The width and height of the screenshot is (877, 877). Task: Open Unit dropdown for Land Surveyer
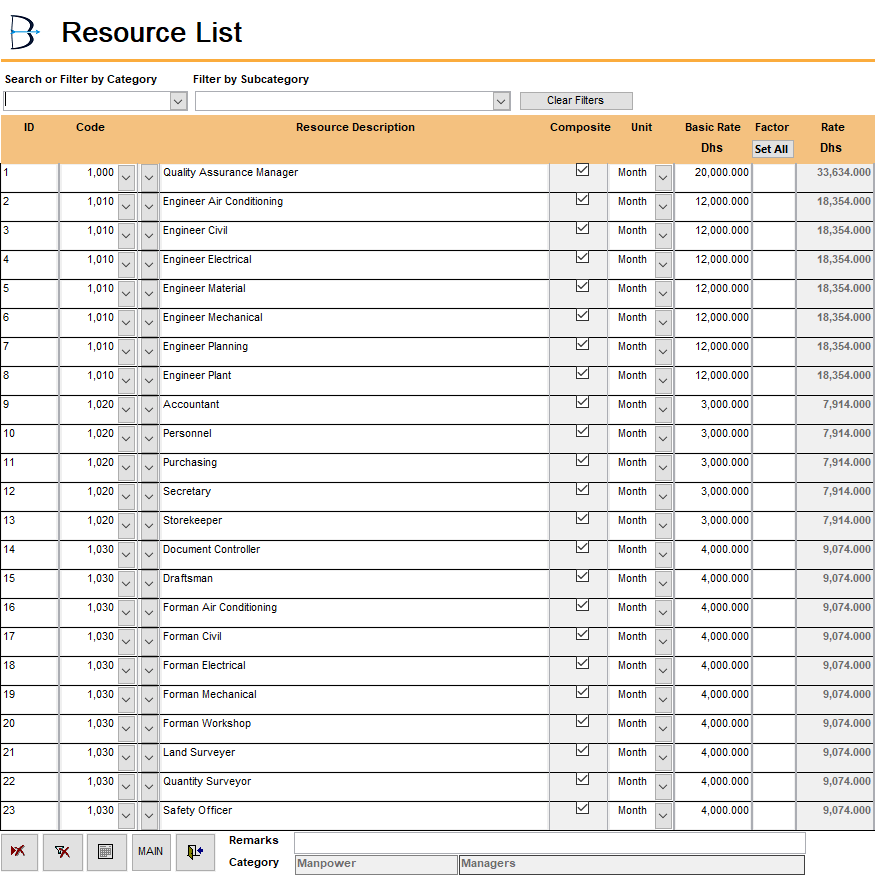coord(663,758)
